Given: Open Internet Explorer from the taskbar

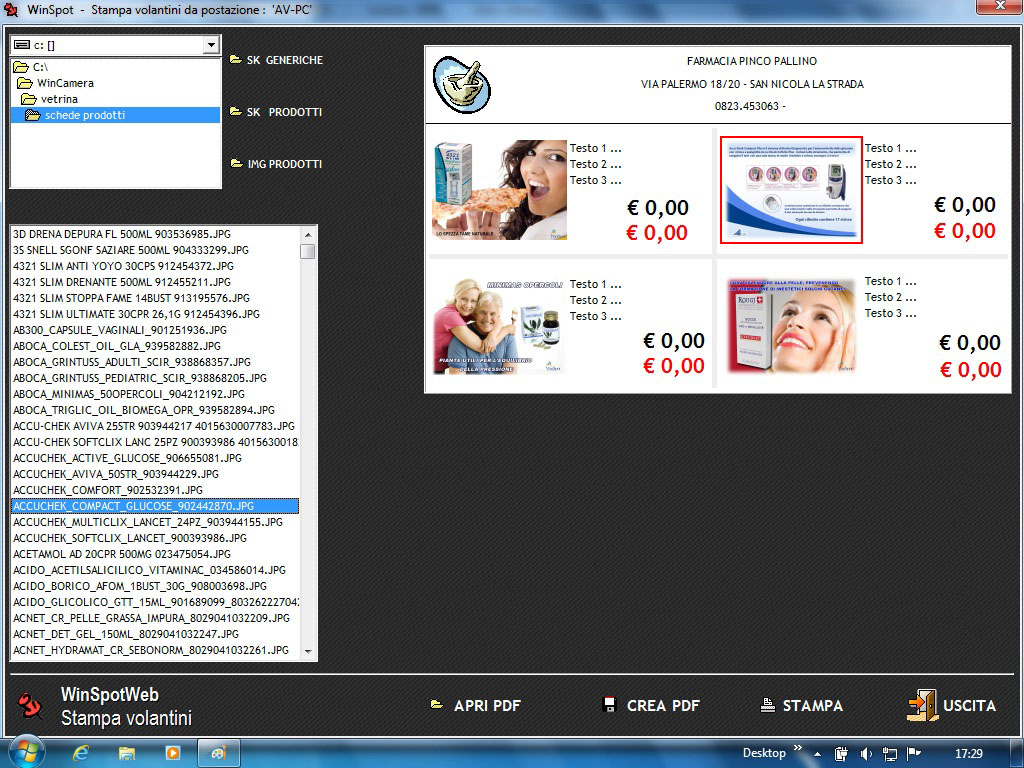Looking at the screenshot, I should pos(81,752).
